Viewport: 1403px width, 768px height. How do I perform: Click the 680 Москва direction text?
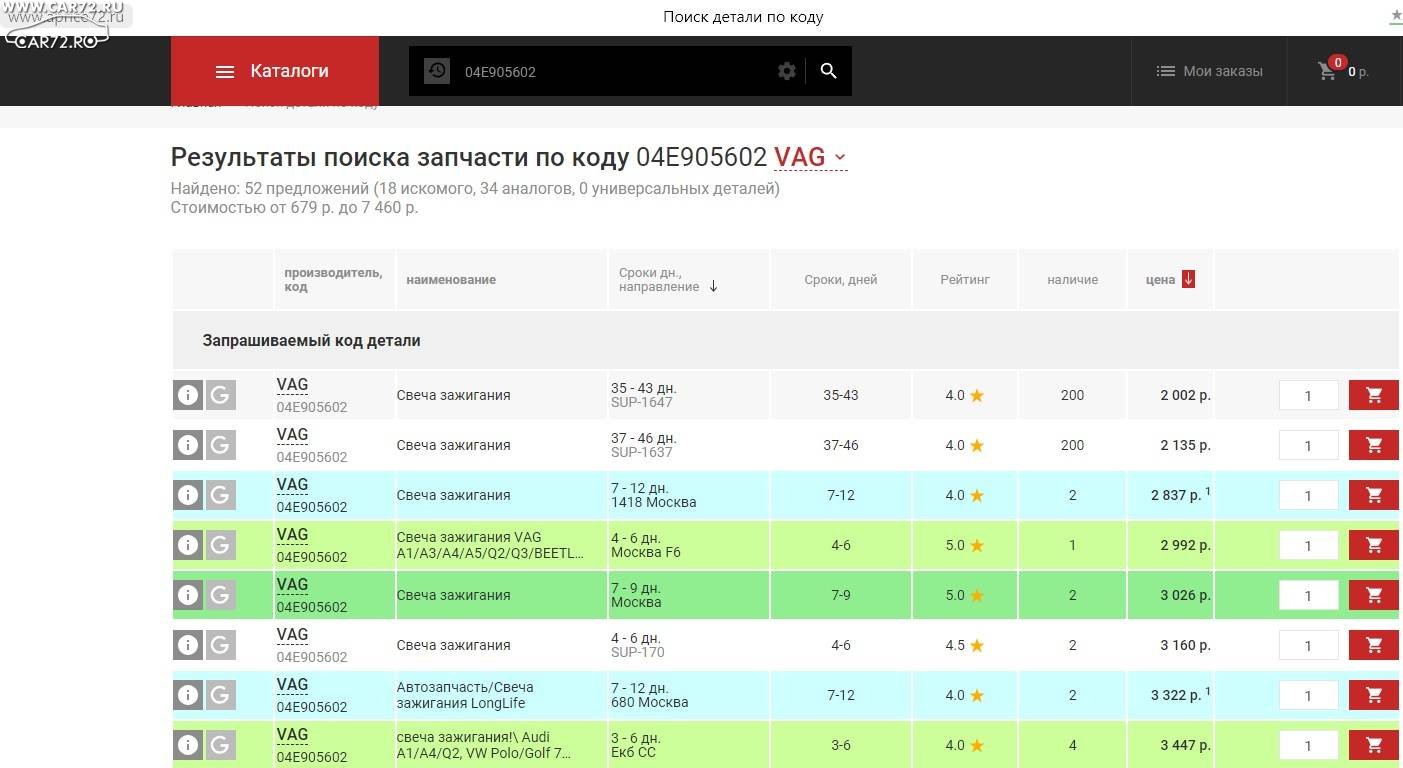[x=650, y=702]
